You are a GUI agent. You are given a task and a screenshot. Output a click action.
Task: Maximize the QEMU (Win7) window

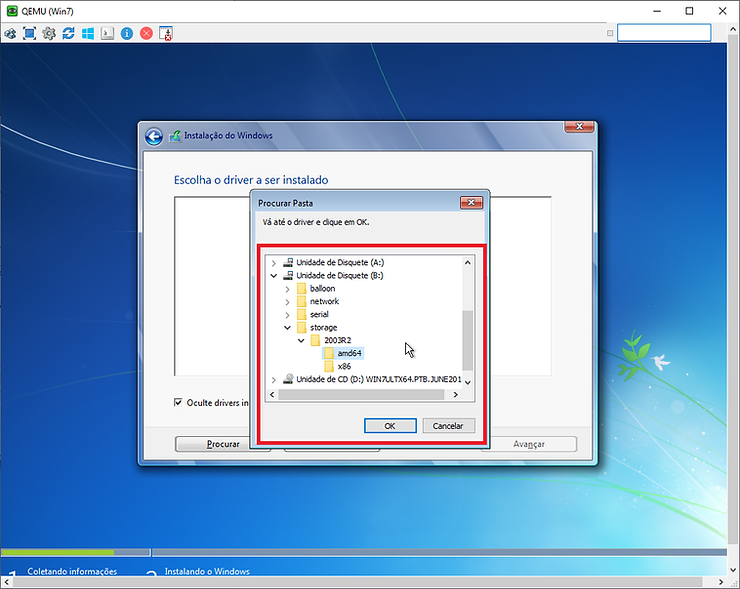[x=689, y=11]
